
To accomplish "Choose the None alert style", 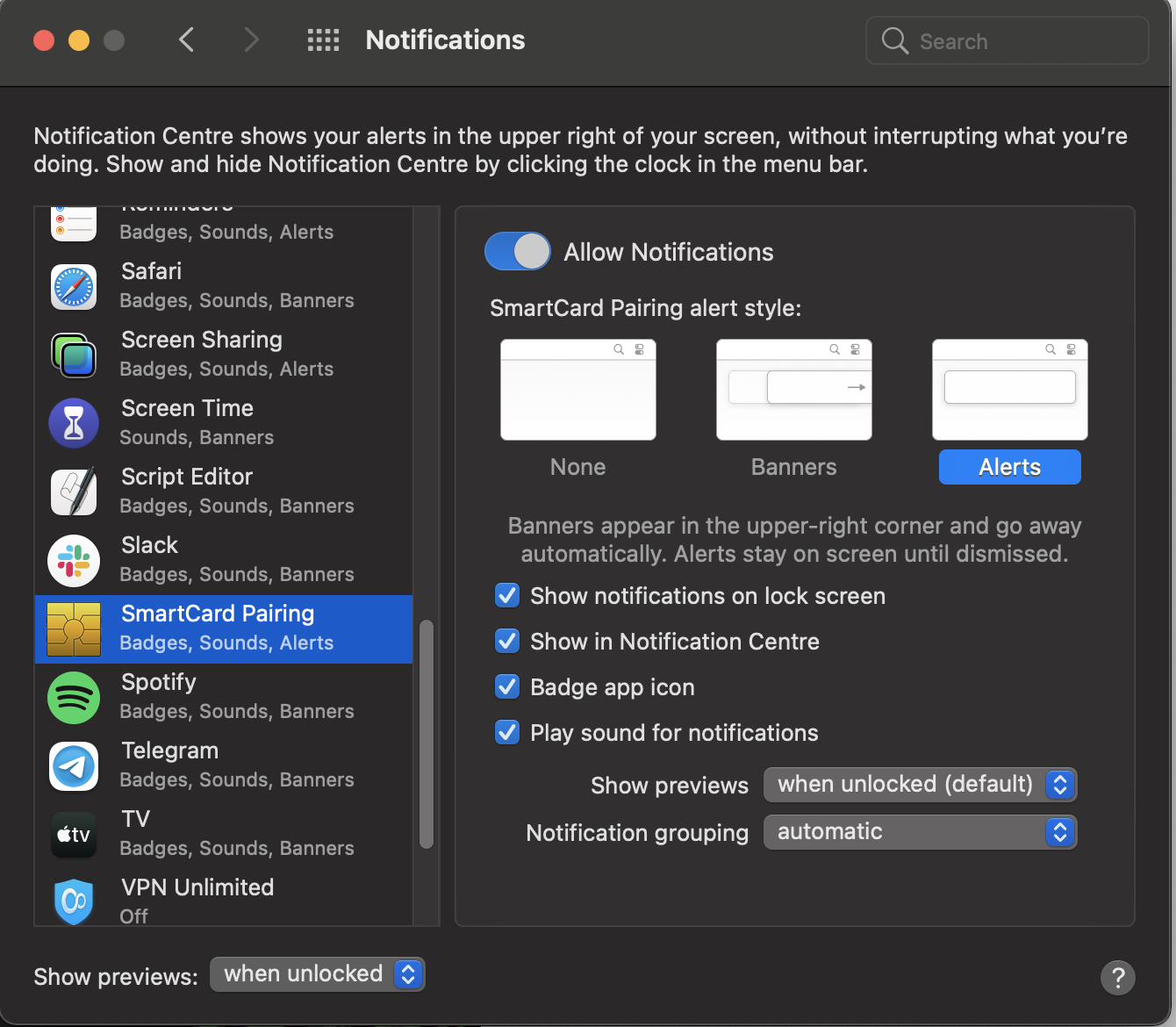I will coord(577,390).
